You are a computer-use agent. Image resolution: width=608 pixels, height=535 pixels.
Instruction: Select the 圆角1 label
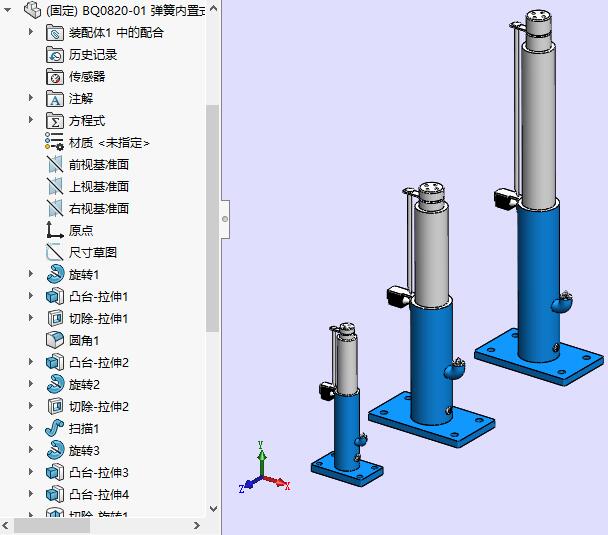84,341
